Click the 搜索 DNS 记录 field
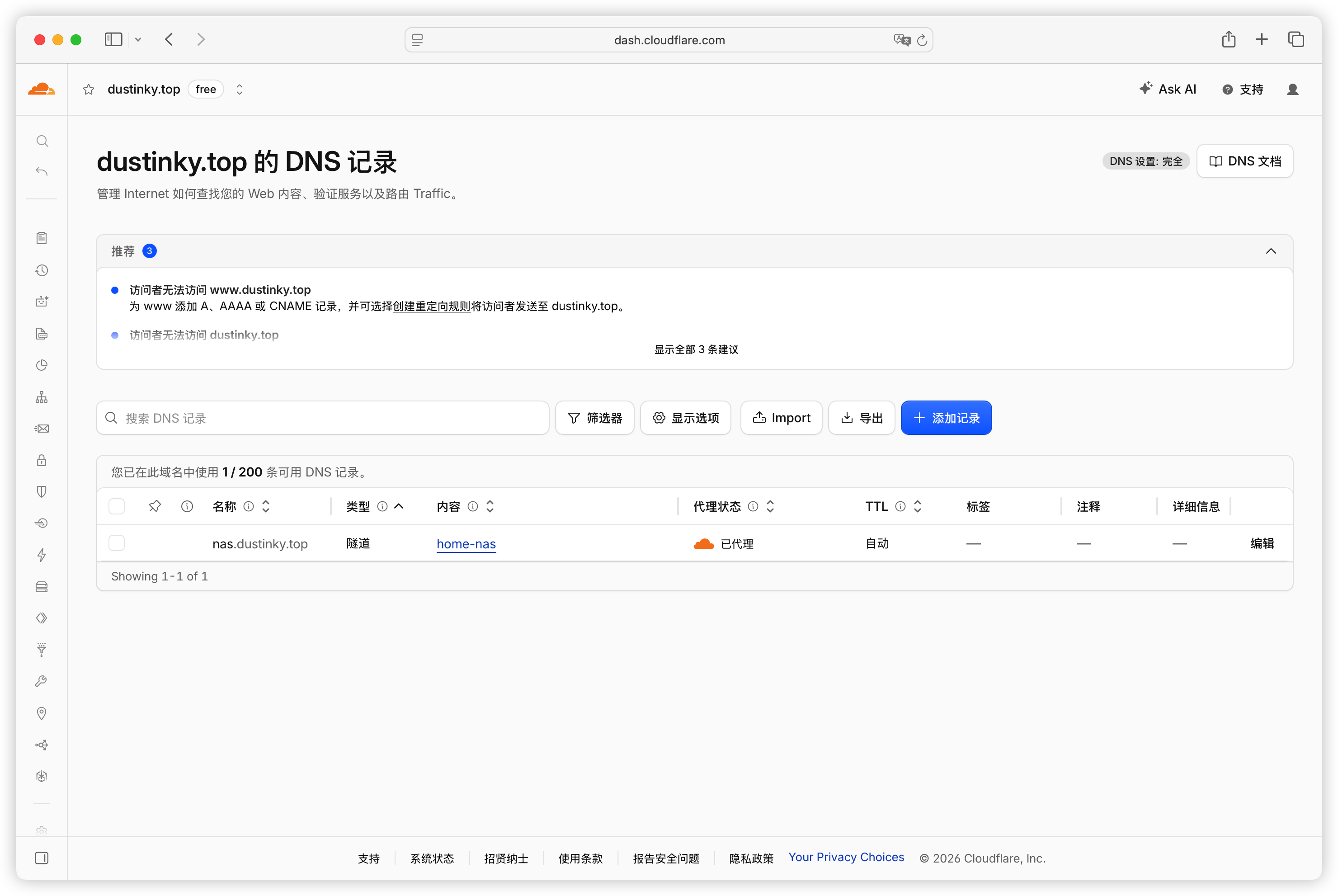 pos(323,418)
